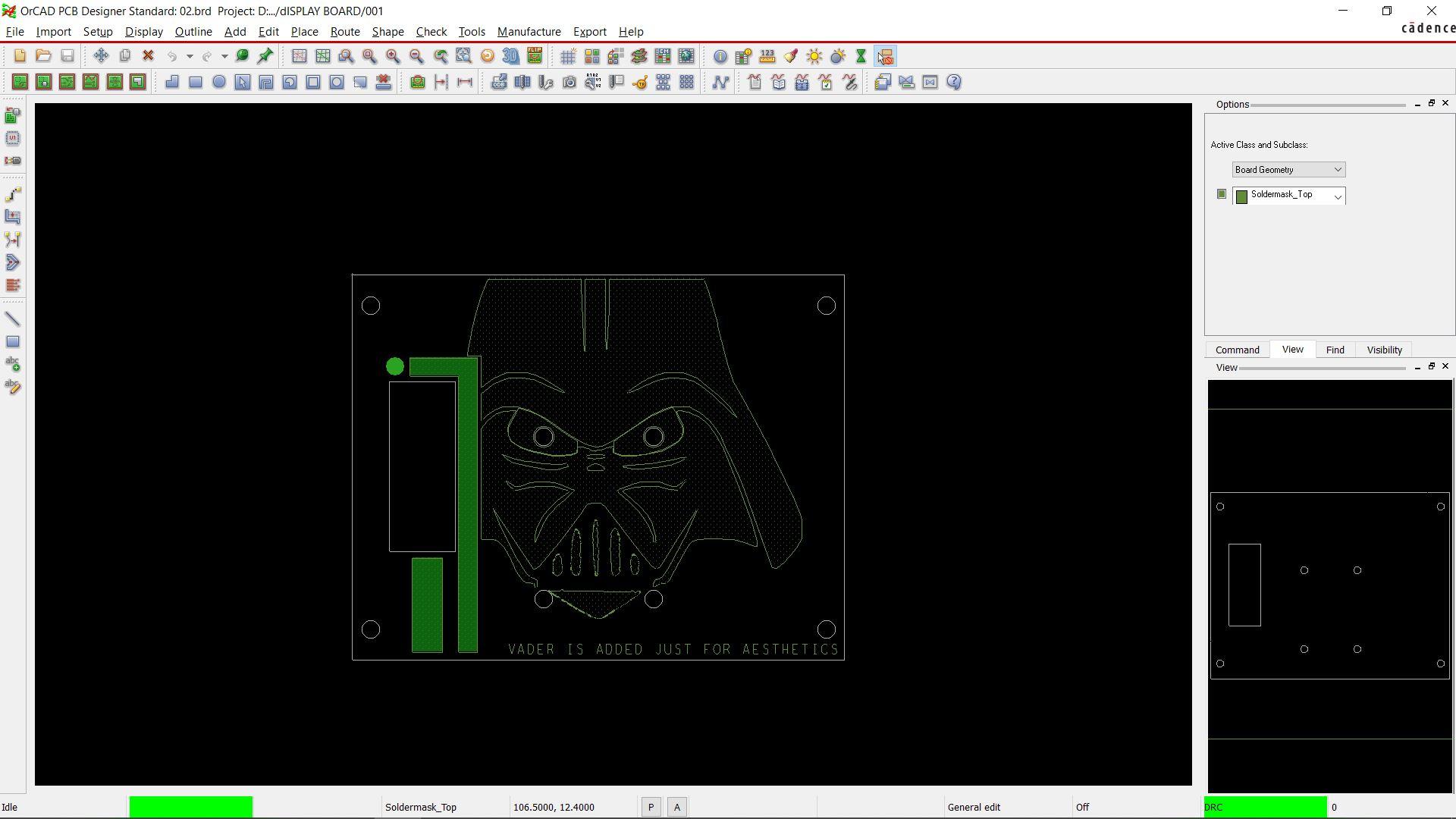
Task: Close the Options panel
Action: pos(1445,103)
